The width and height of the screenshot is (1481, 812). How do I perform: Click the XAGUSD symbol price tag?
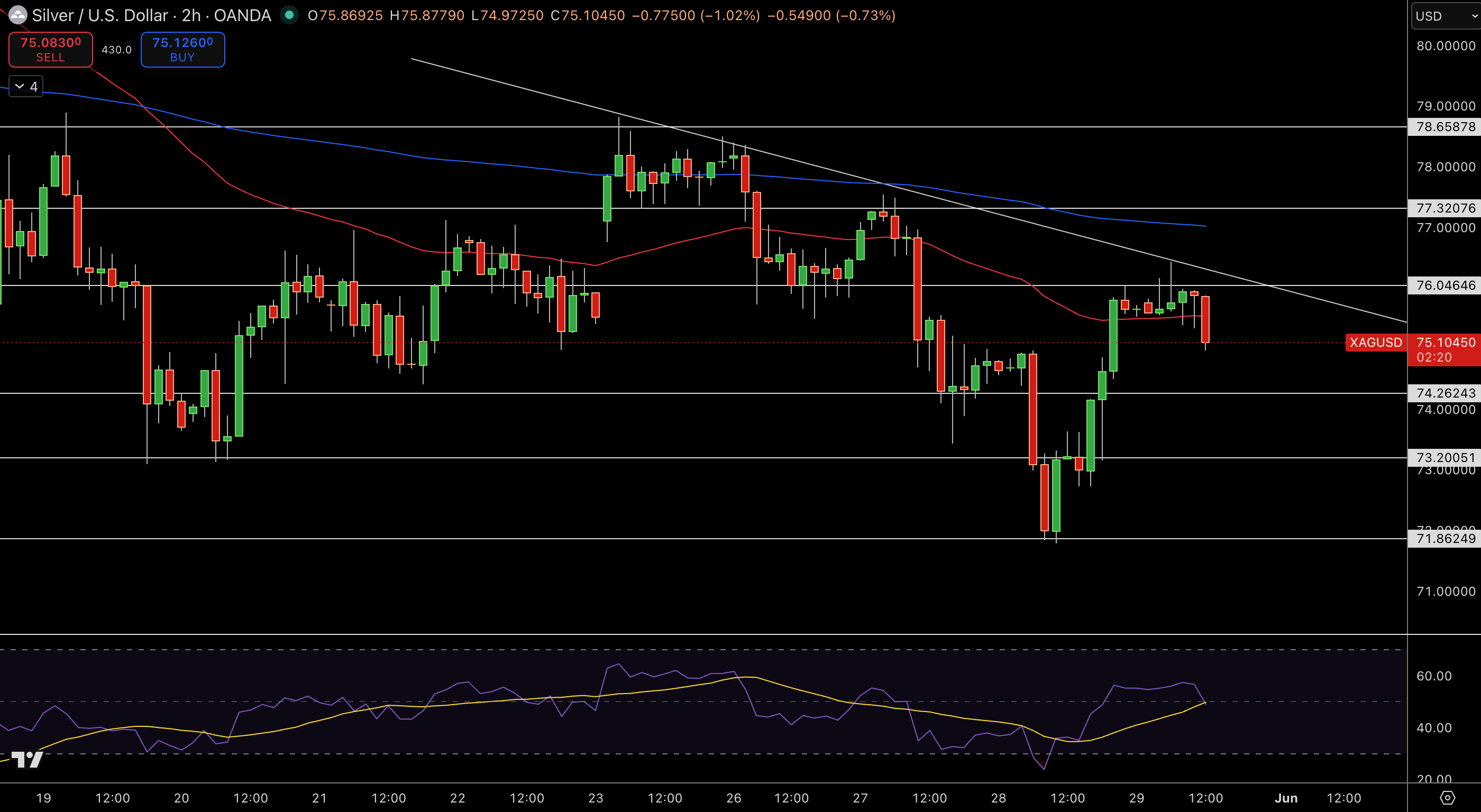tap(1376, 343)
